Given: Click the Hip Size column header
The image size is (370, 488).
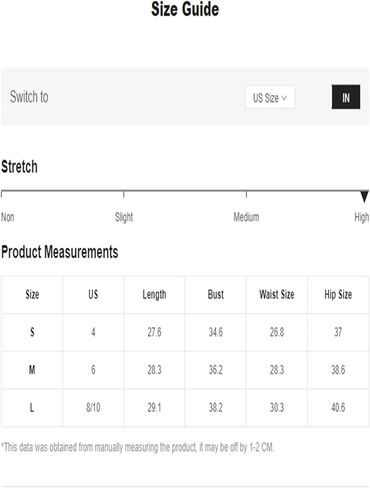Looking at the screenshot, I should click(338, 295).
